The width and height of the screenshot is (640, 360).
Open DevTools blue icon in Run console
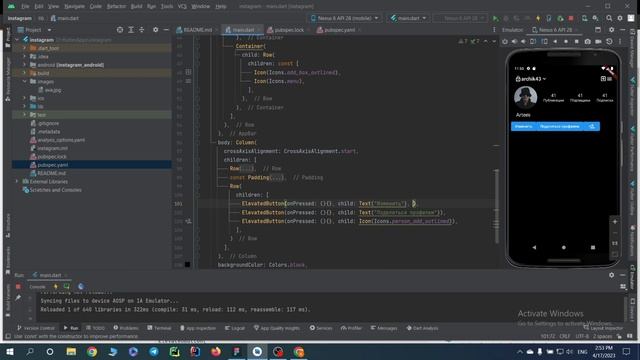(81, 287)
